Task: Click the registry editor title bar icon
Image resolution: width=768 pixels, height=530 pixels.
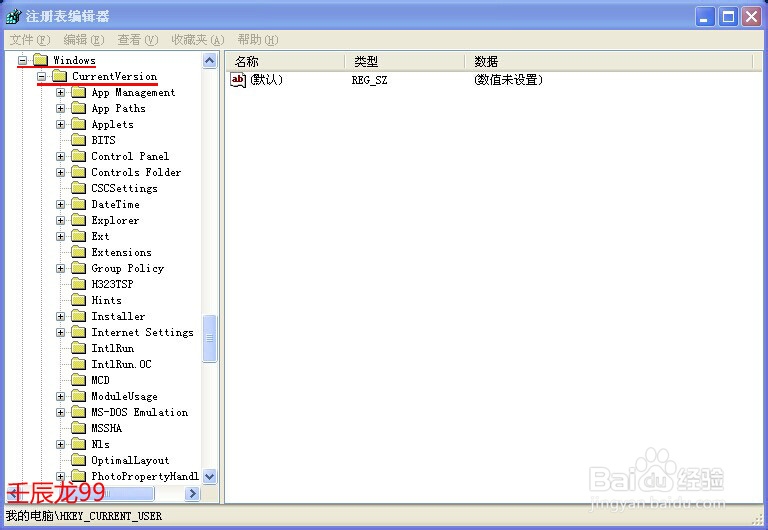Action: point(13,16)
